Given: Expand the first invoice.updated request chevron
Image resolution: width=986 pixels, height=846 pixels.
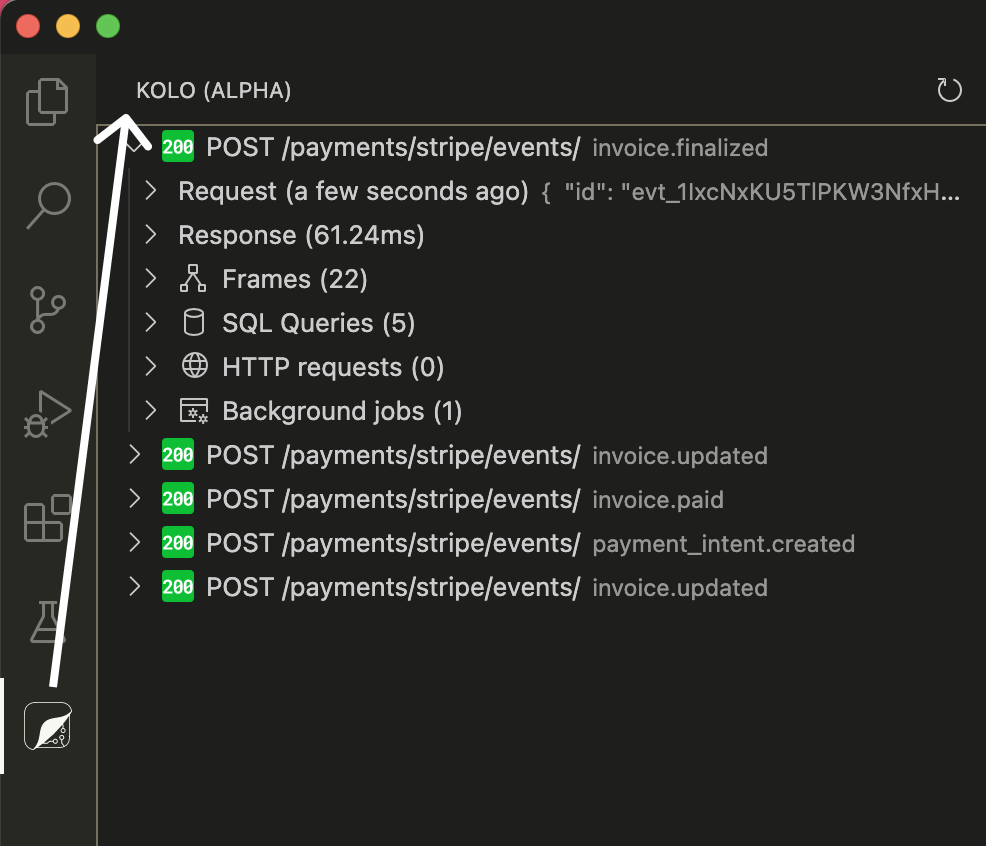Looking at the screenshot, I should point(135,455).
